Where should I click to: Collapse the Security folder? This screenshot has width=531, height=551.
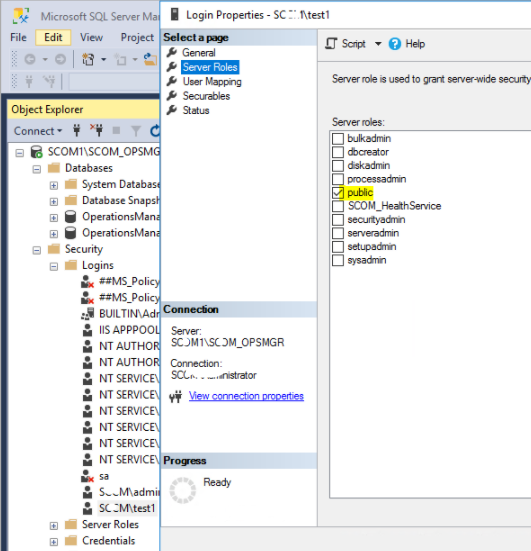click(37, 250)
